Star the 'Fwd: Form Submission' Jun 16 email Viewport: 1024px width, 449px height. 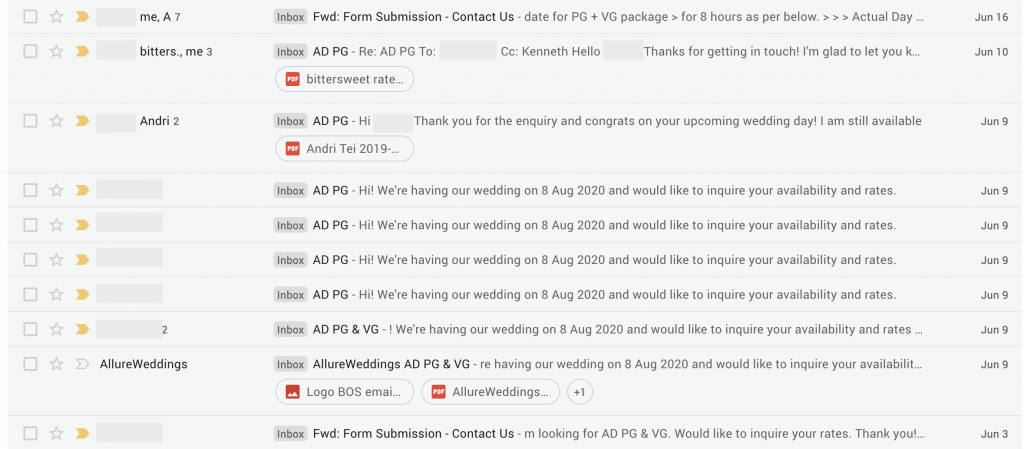coord(57,17)
